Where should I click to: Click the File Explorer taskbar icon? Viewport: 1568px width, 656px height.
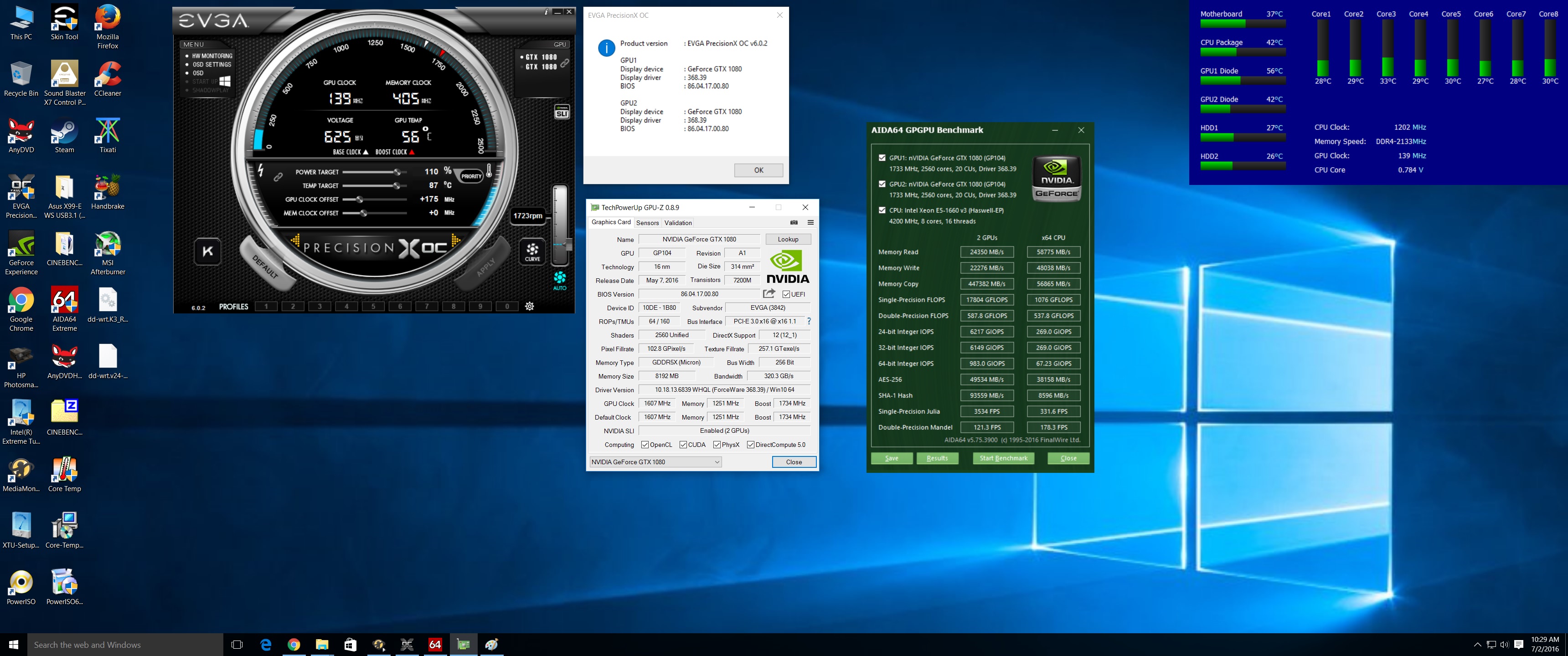[x=322, y=645]
